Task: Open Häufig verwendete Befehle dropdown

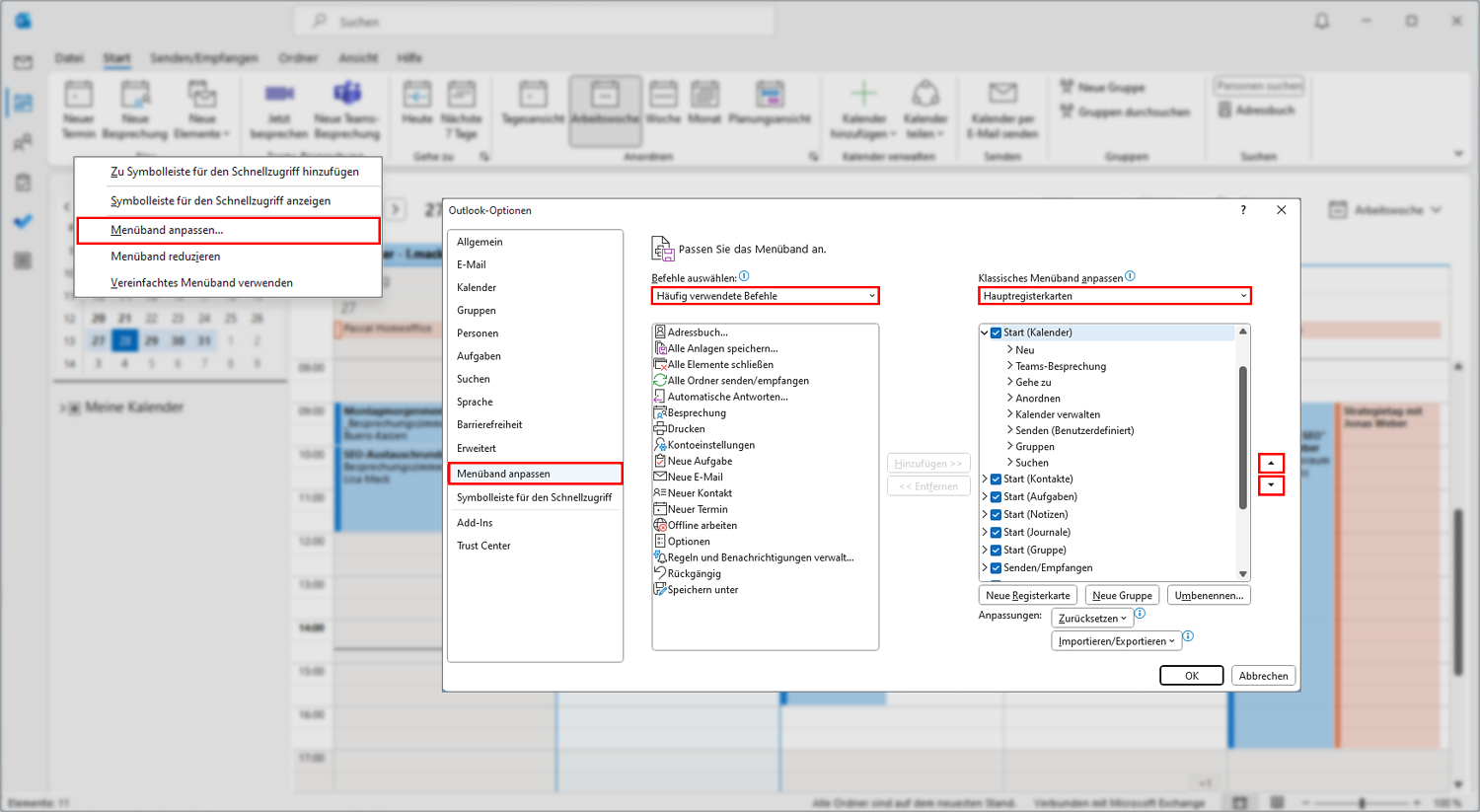Action: (x=765, y=296)
